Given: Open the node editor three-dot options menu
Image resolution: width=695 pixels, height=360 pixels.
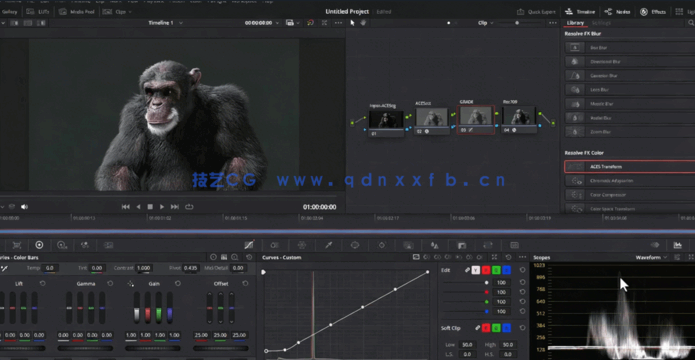Looking at the screenshot, I should (552, 23).
